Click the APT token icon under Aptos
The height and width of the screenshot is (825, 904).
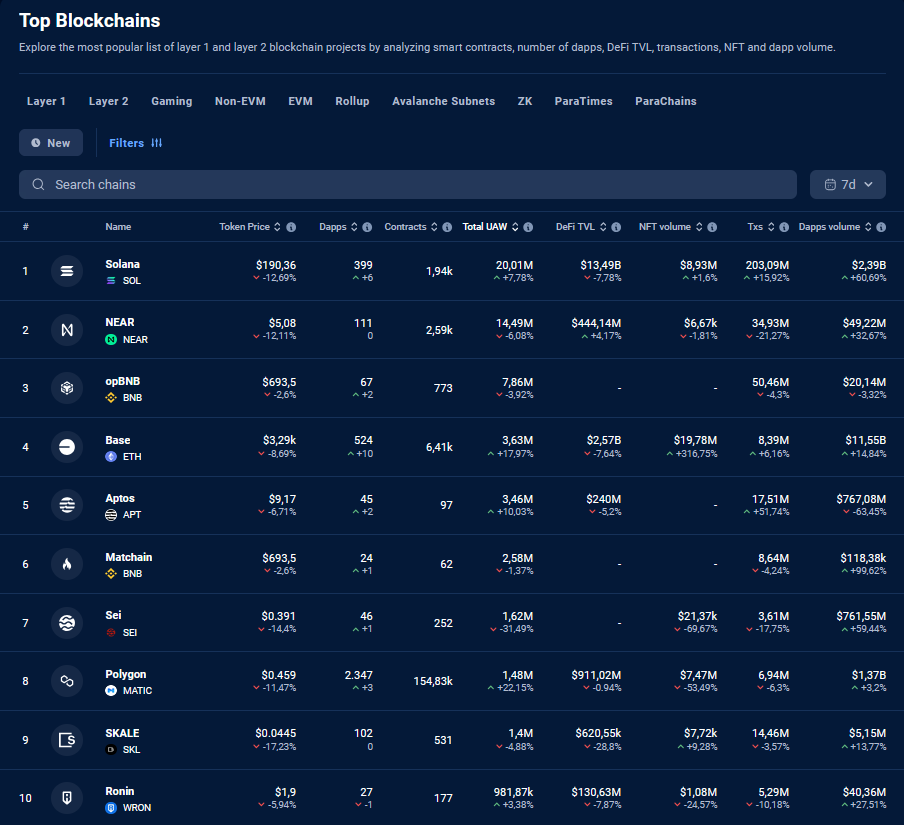(111, 515)
